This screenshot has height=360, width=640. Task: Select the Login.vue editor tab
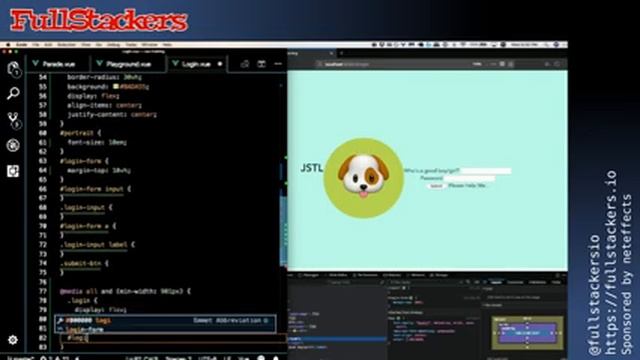coord(196,64)
